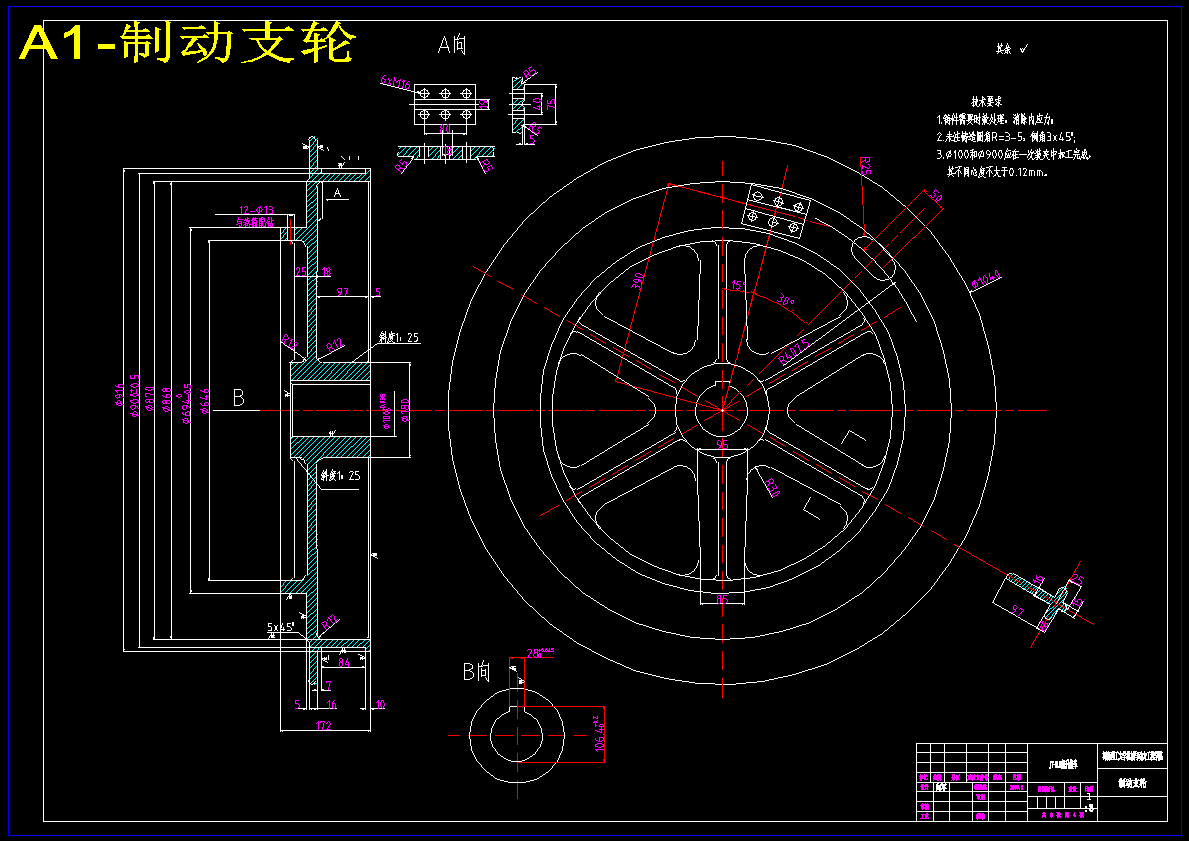Click the '5x45°' chamfer callout
1189x841 pixels.
coord(281,627)
